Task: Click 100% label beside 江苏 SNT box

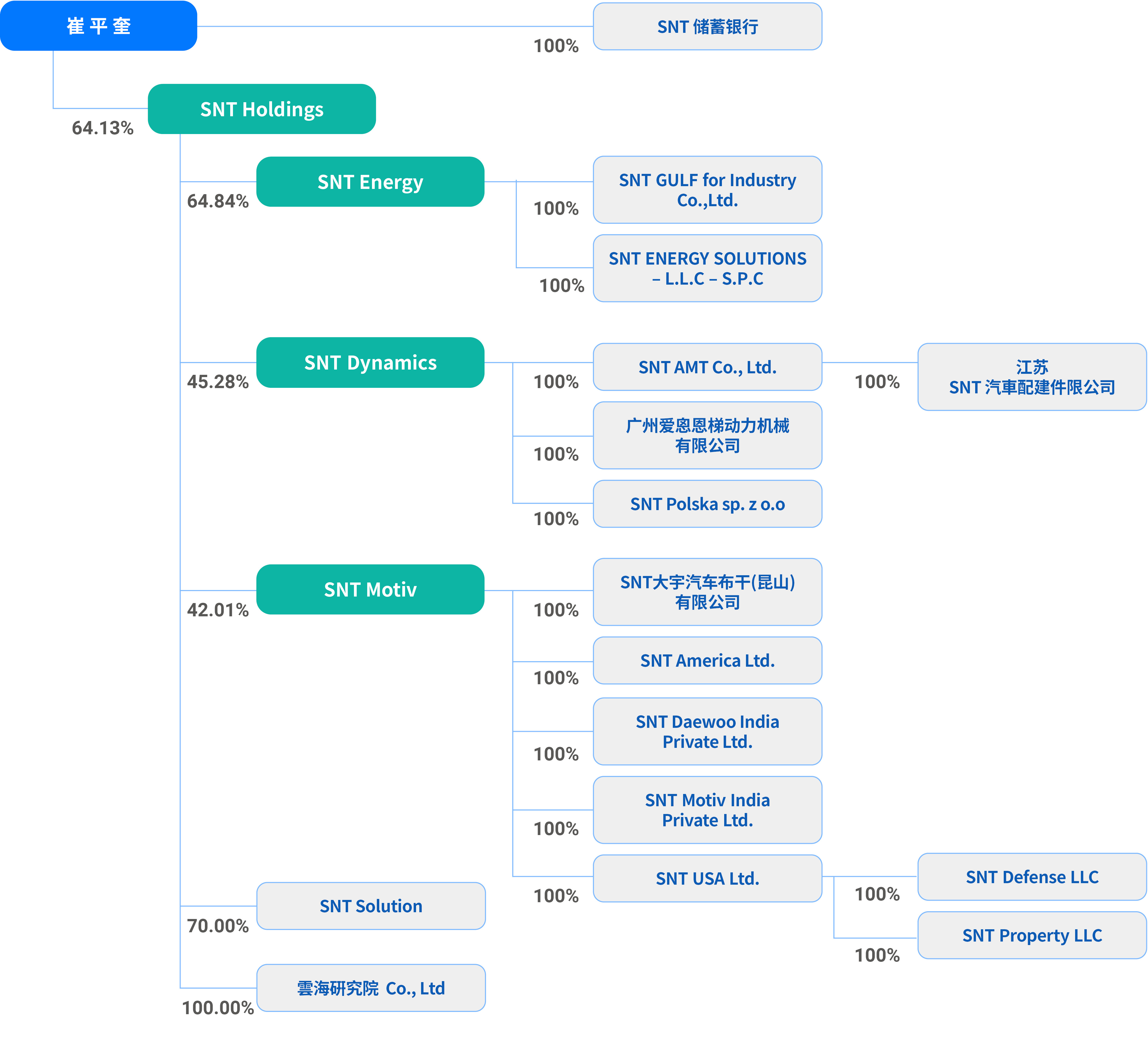Action: coord(877,382)
